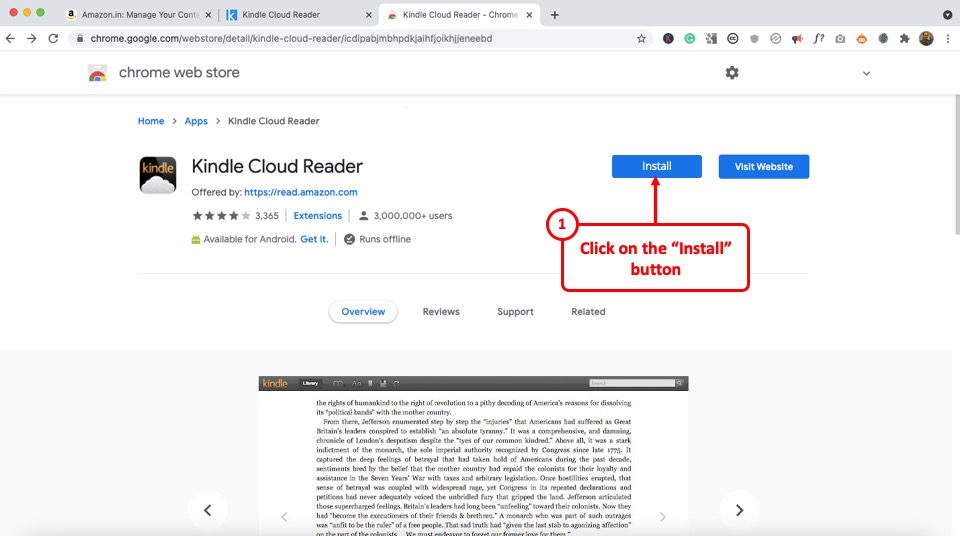Image resolution: width=960 pixels, height=536 pixels.
Task: Open the Extensions category link
Action: tap(317, 216)
